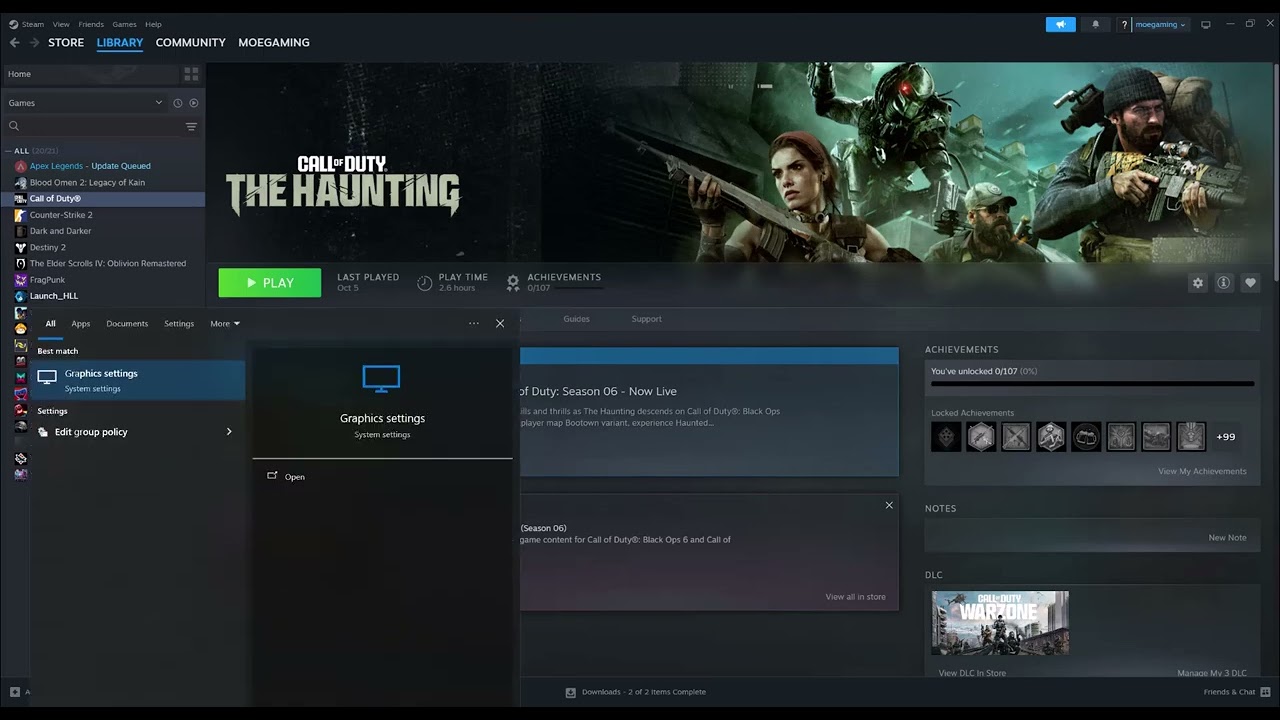Select Apex Legends in game list
1280x720 pixels.
(103, 166)
